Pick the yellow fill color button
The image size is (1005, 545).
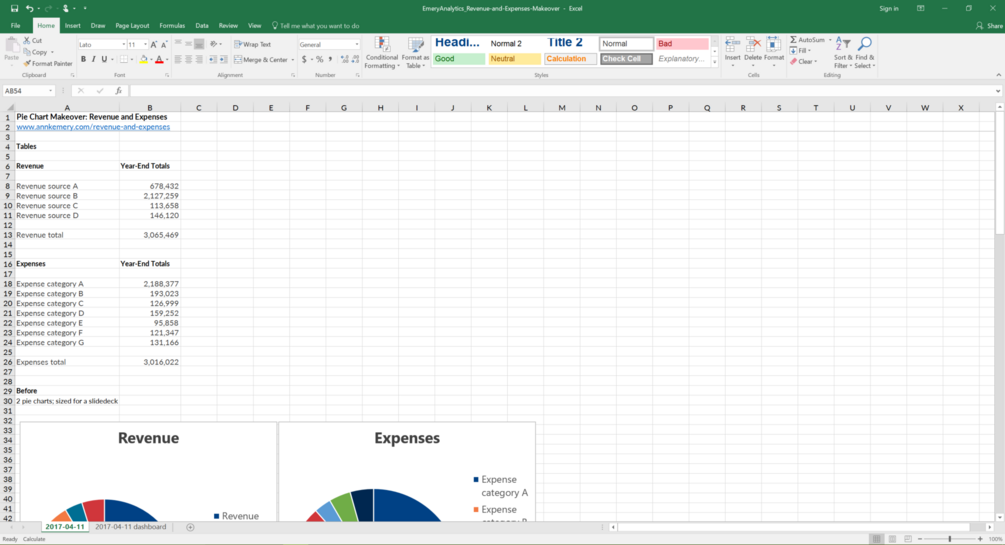(x=144, y=60)
